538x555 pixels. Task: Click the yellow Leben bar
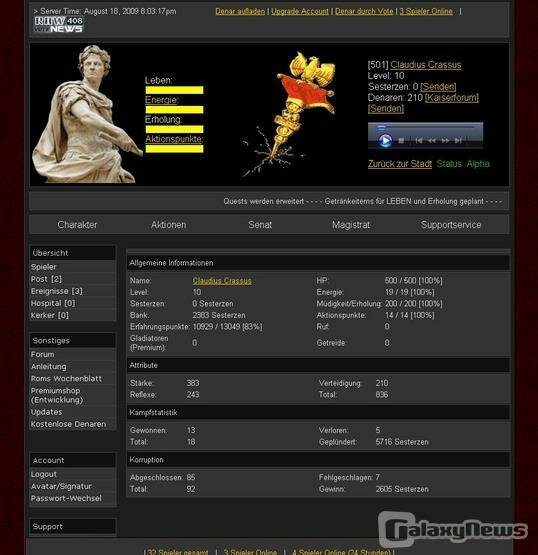click(174, 90)
